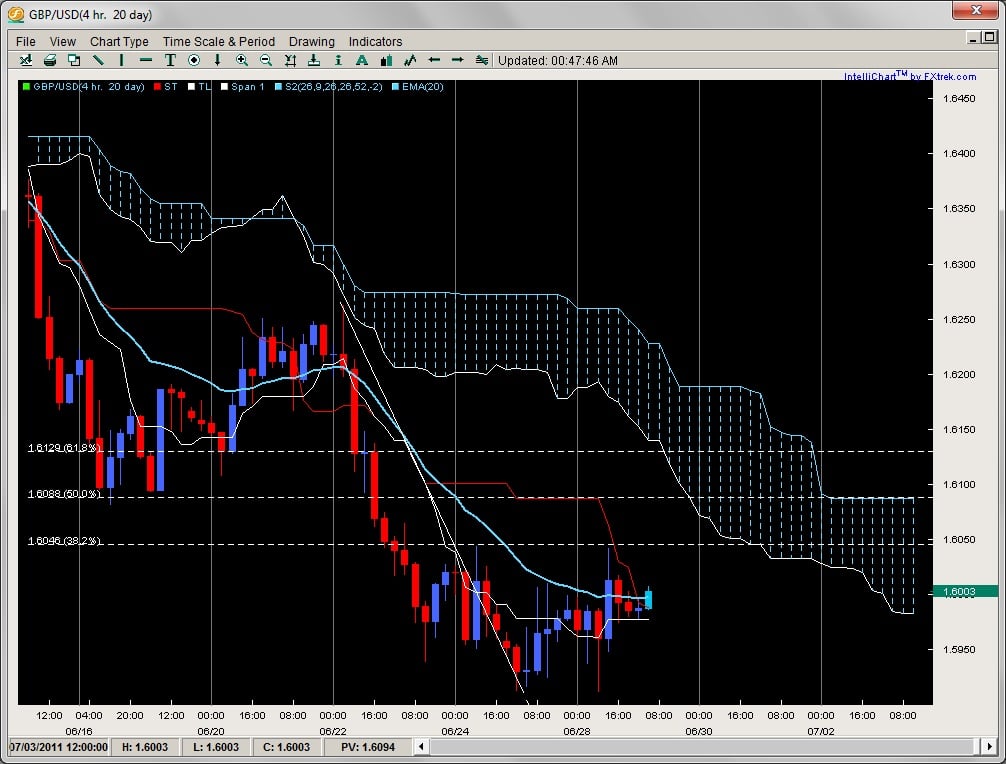Shift the chart left with arrow icon
The height and width of the screenshot is (764, 1006).
[434, 60]
